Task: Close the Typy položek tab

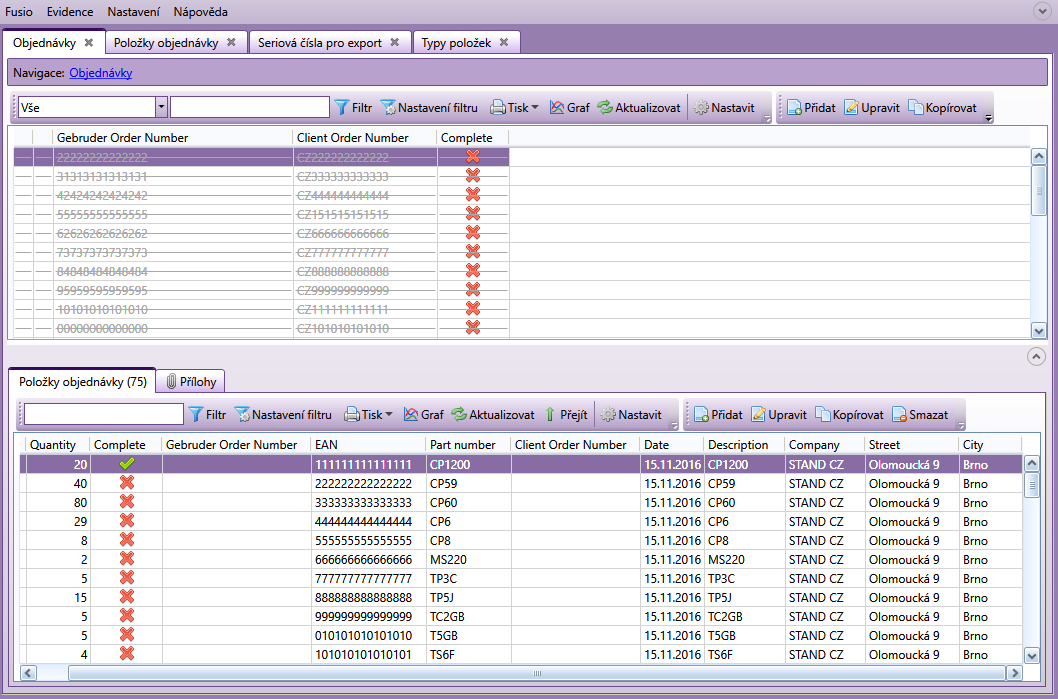Action: [x=503, y=42]
